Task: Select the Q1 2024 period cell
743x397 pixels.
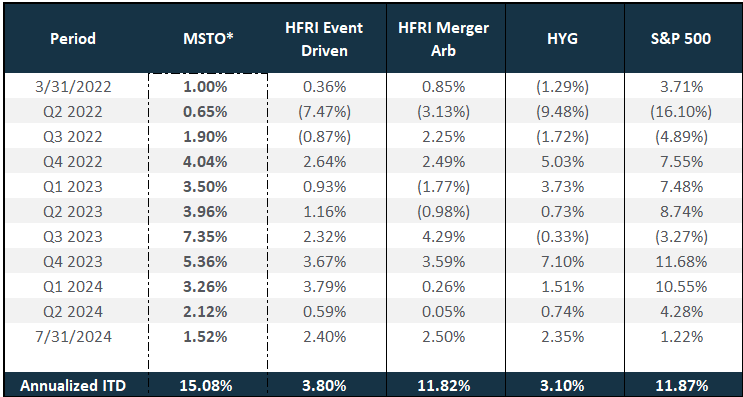Action: (73, 287)
